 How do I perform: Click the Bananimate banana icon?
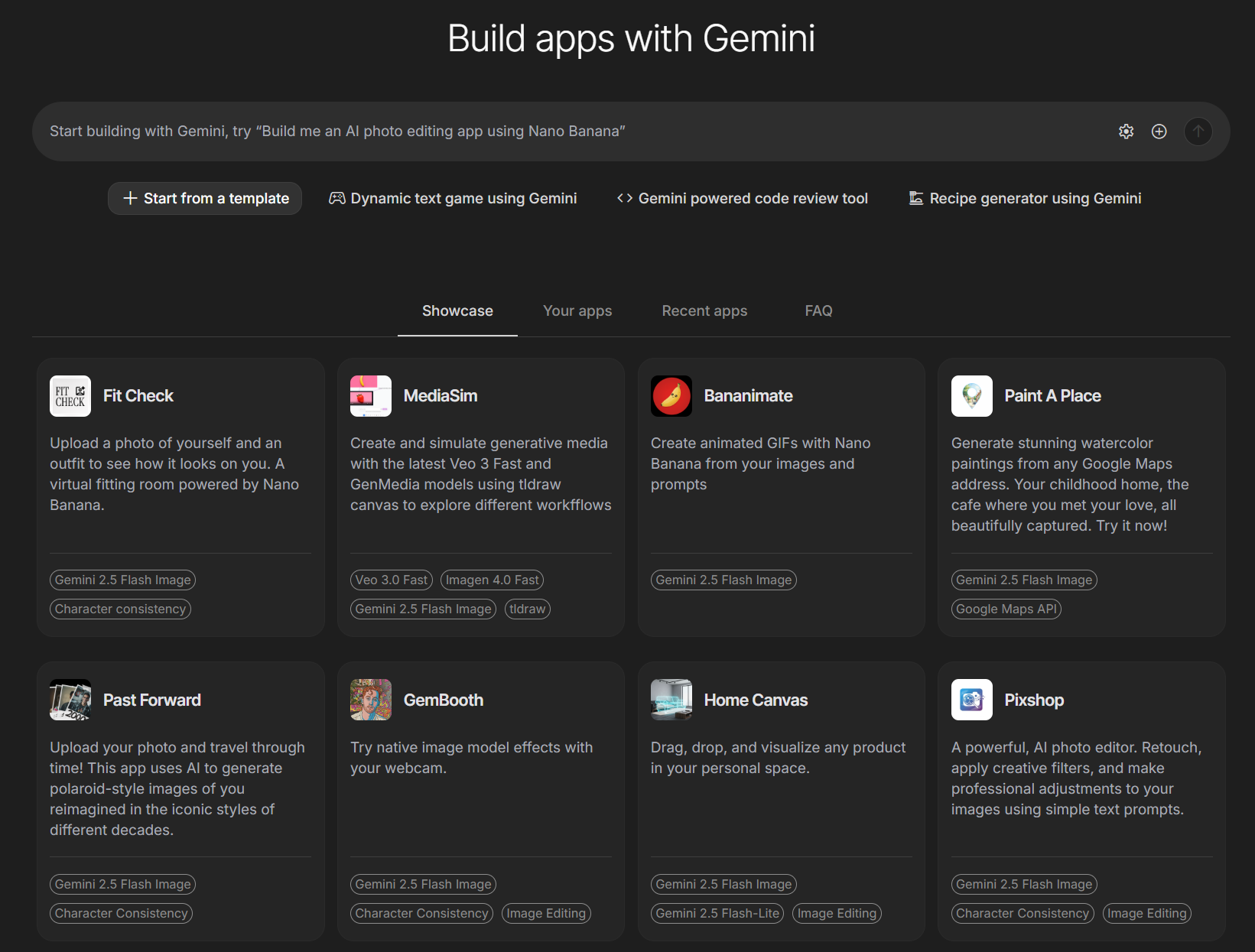click(671, 396)
